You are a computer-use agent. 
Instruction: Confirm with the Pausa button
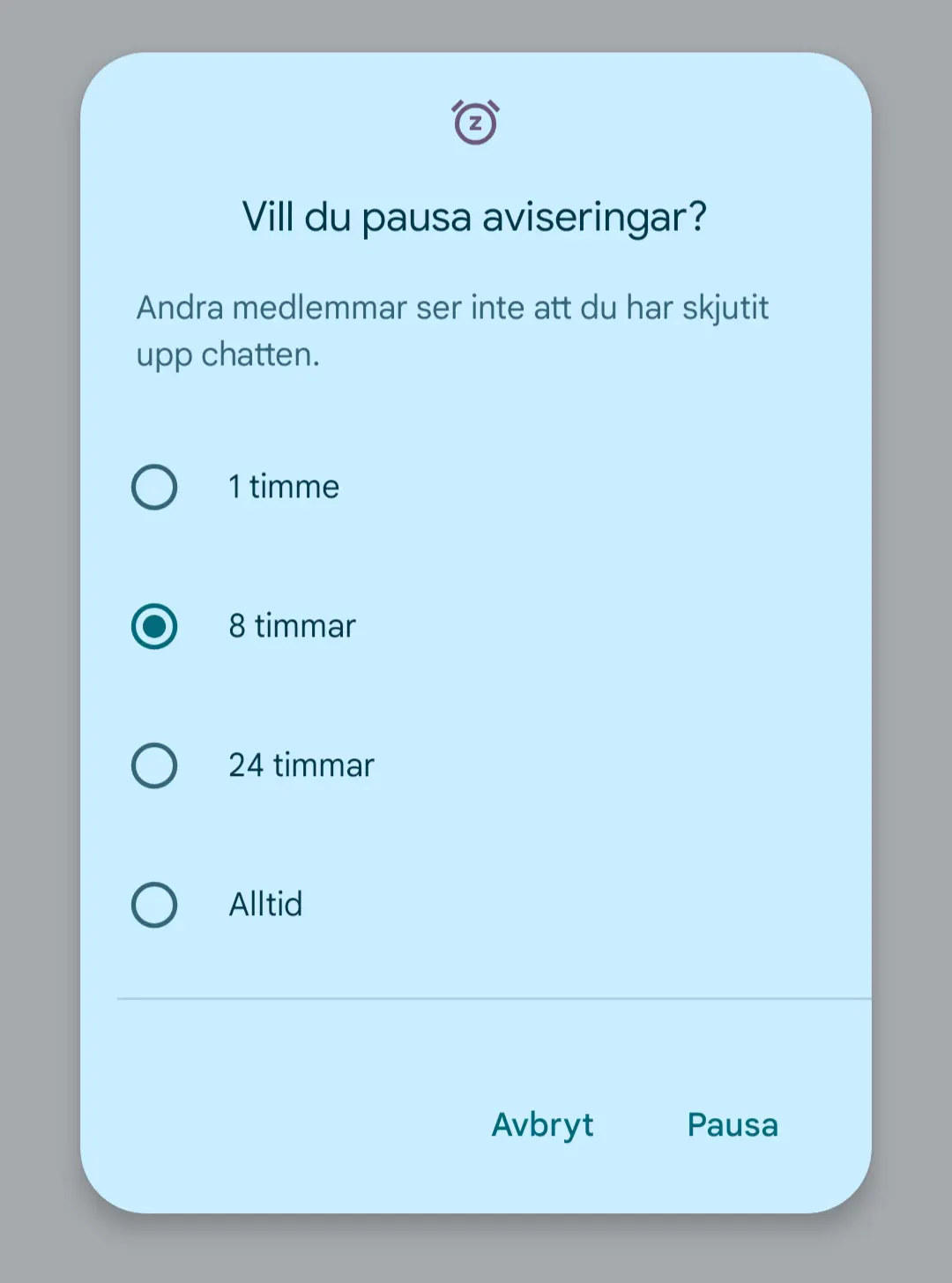(x=733, y=1125)
